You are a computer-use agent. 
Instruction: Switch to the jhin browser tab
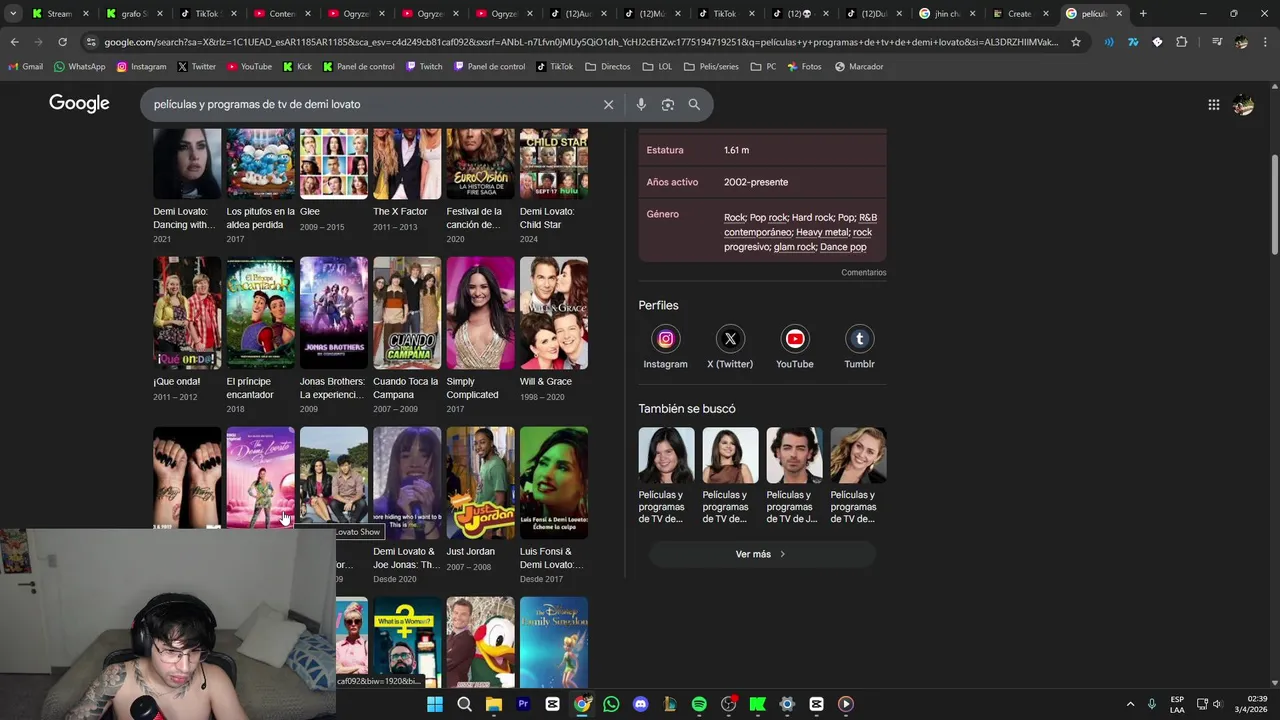click(x=947, y=13)
